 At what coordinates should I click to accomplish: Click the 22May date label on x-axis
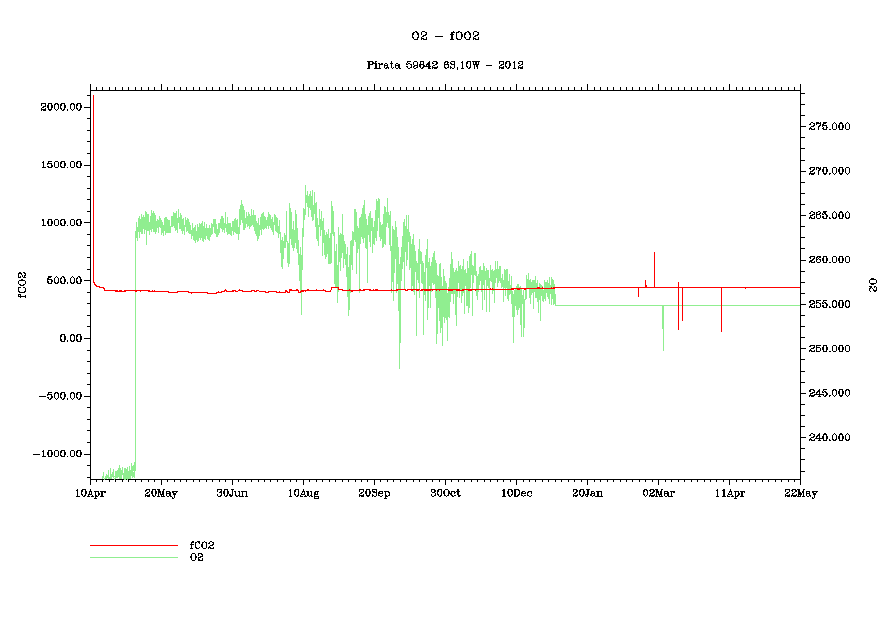(800, 493)
